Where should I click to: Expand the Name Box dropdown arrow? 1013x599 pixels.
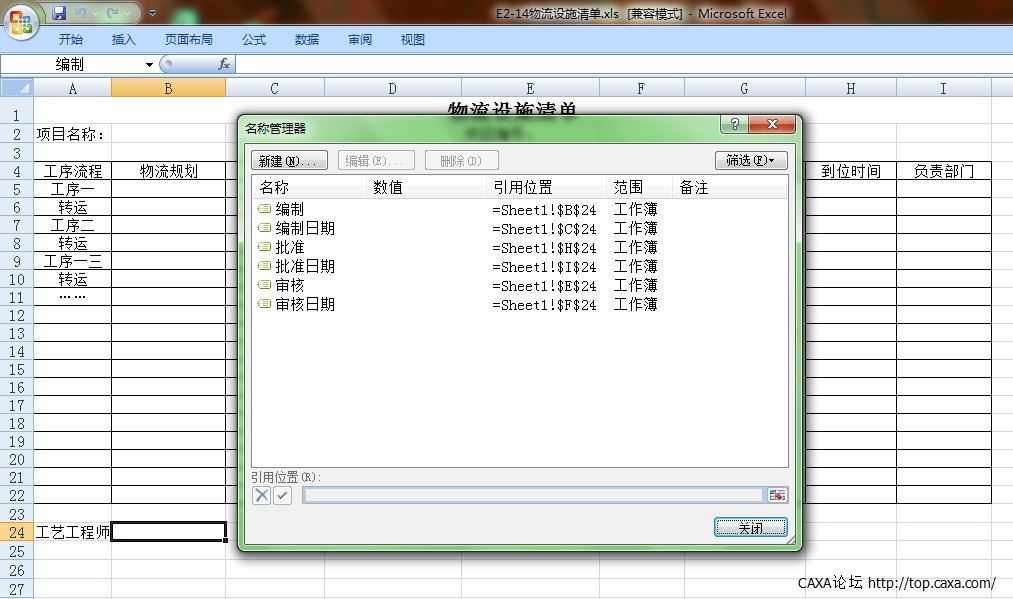point(149,65)
